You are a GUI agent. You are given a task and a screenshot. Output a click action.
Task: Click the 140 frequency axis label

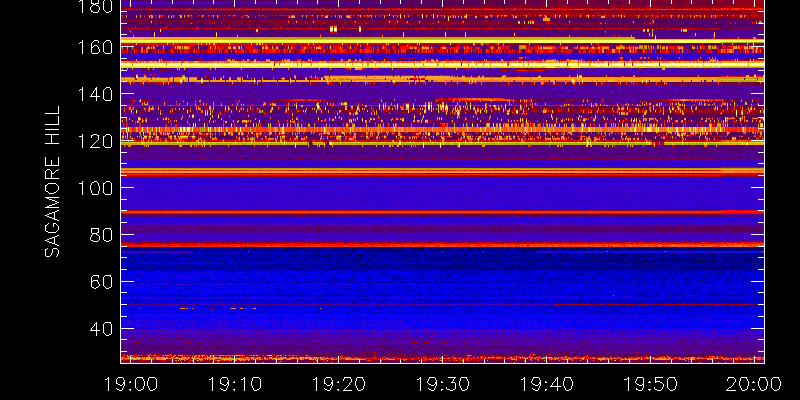pos(96,94)
